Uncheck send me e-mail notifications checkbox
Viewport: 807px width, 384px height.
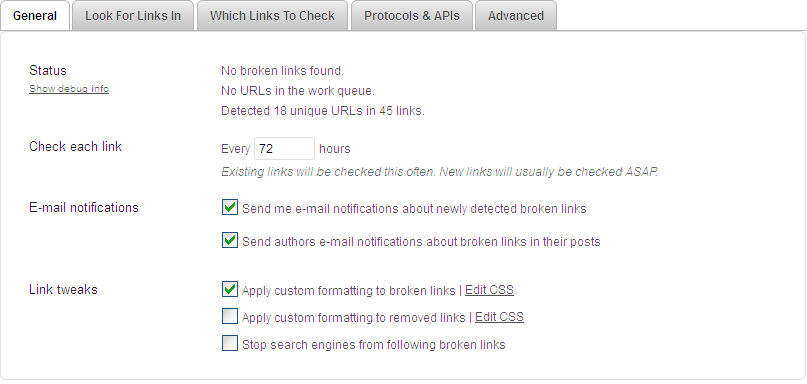coord(230,207)
